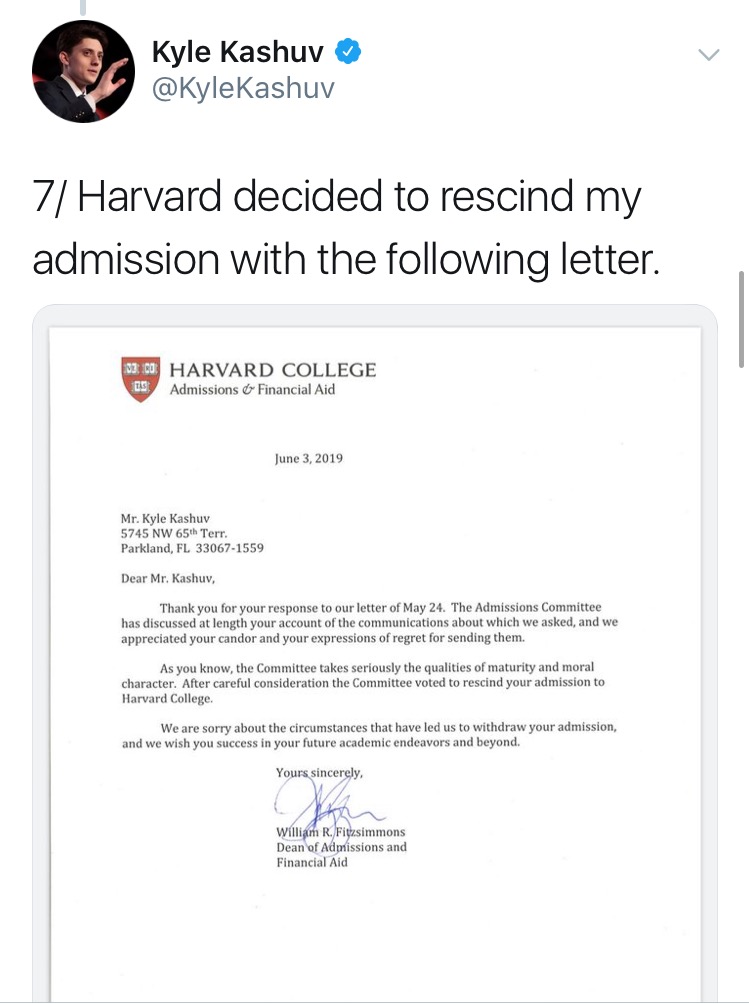The image size is (749, 1004).
Task: Tap the Admissions & Financial Aid subtitle
Action: [252, 389]
